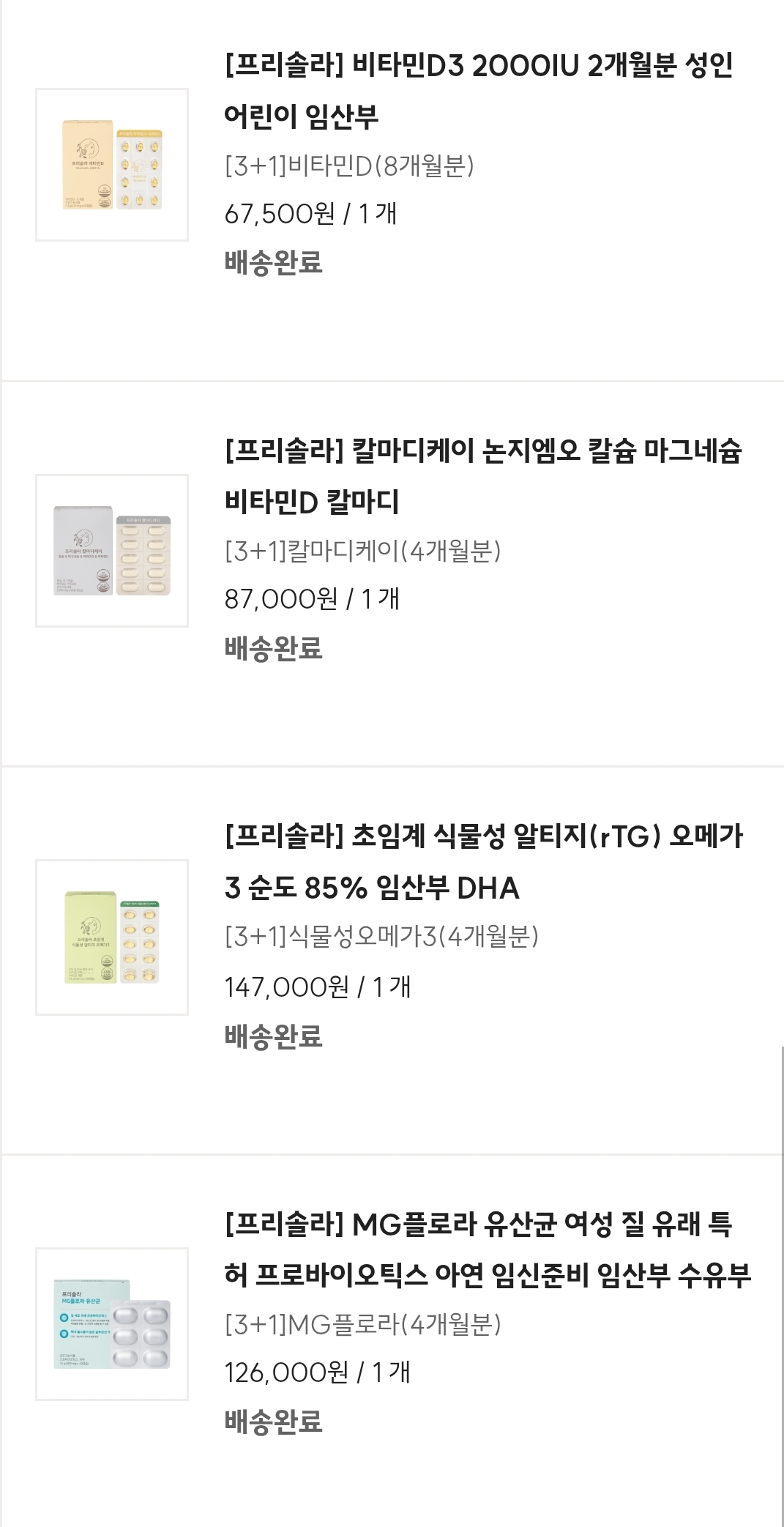Click the 67,500원 / 1개 price line
This screenshot has height=1527, width=784.
click(x=310, y=214)
